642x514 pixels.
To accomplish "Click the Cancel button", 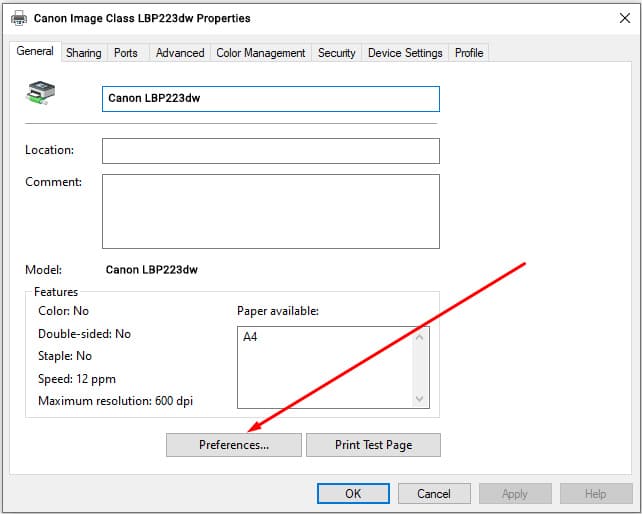I will coord(434,494).
